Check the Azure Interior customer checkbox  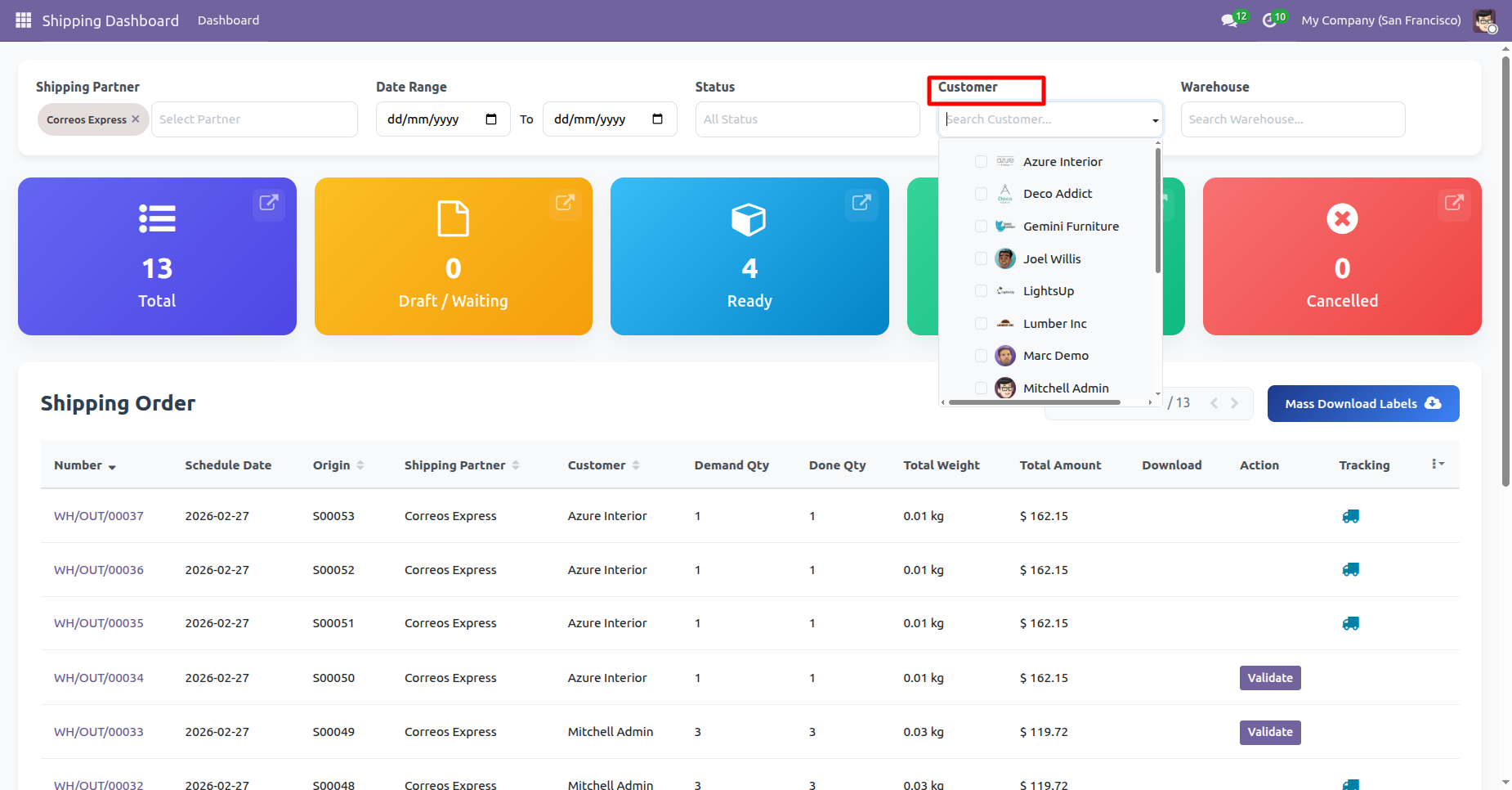(981, 162)
